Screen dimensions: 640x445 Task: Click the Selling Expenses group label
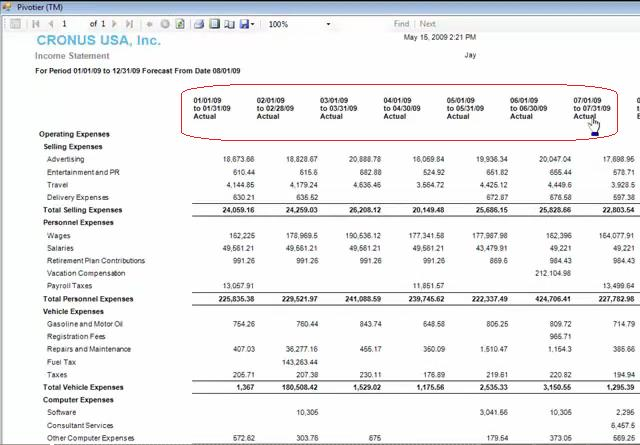[73, 147]
